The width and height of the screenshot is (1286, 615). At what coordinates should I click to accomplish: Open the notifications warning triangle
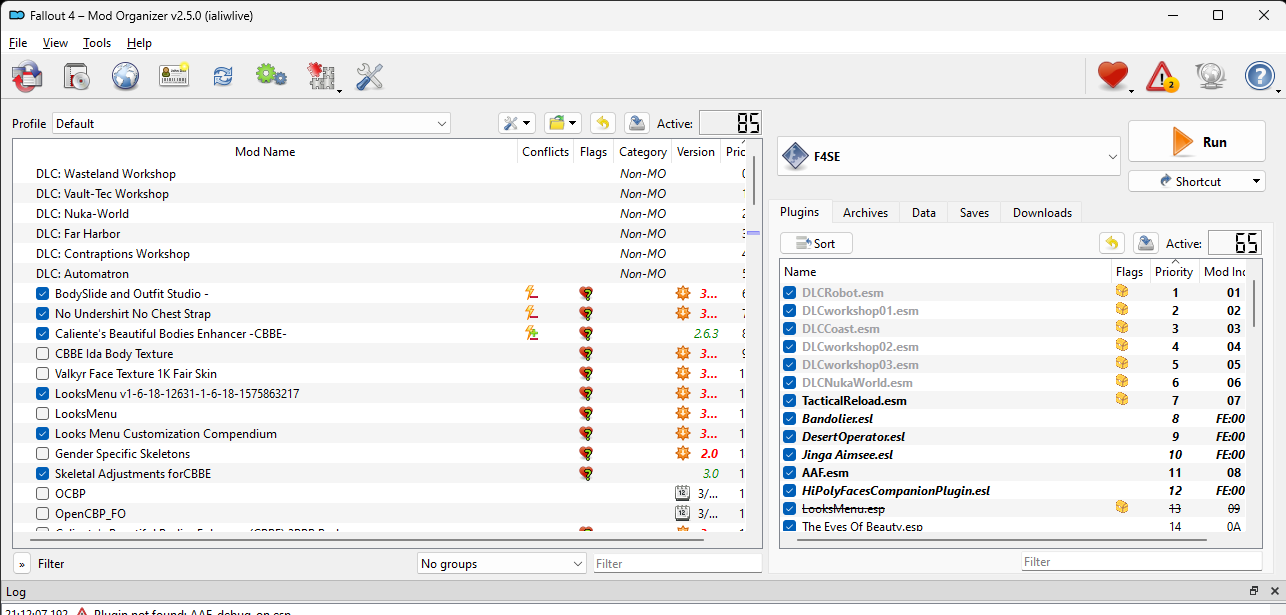(1161, 75)
